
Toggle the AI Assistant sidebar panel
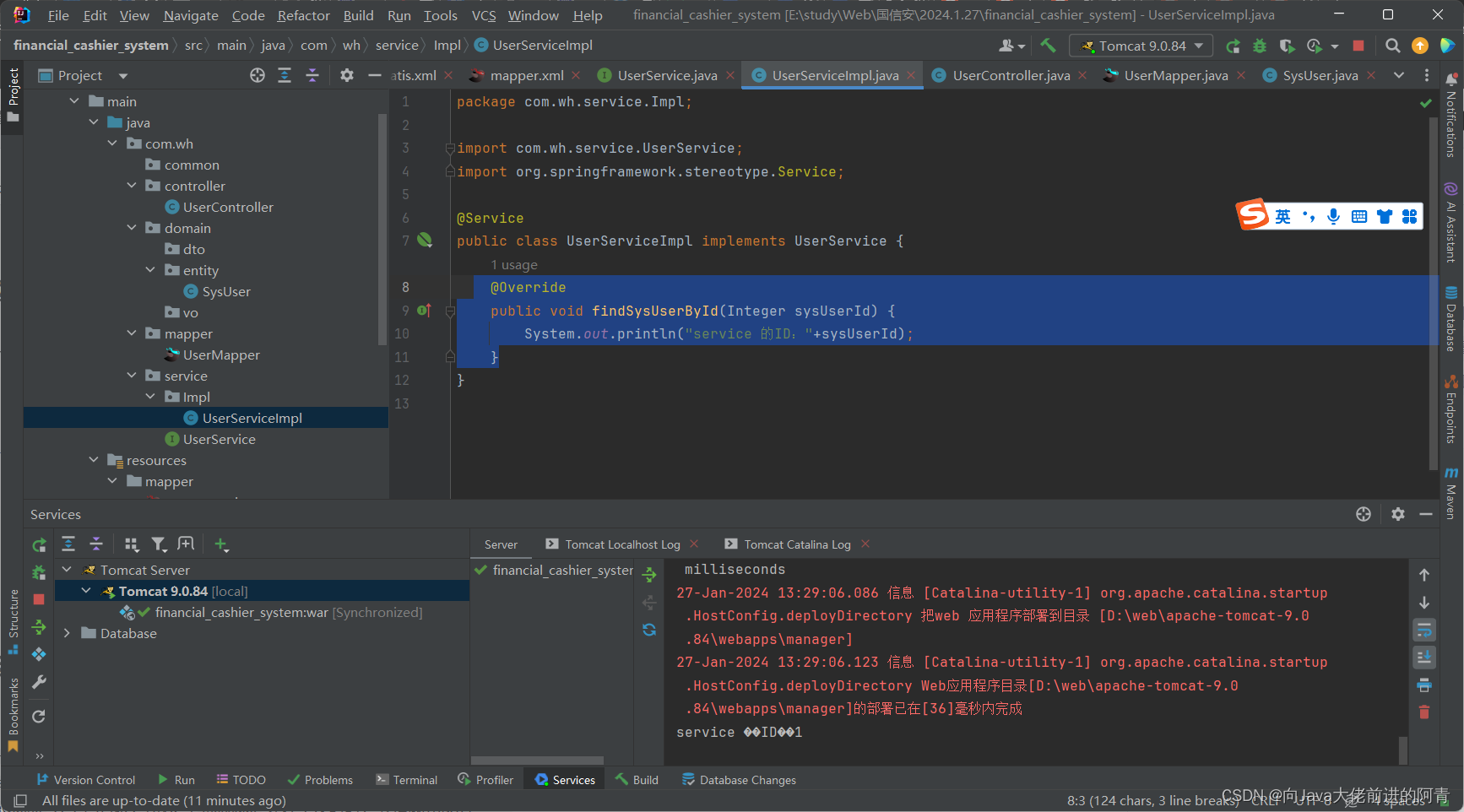point(1451,222)
